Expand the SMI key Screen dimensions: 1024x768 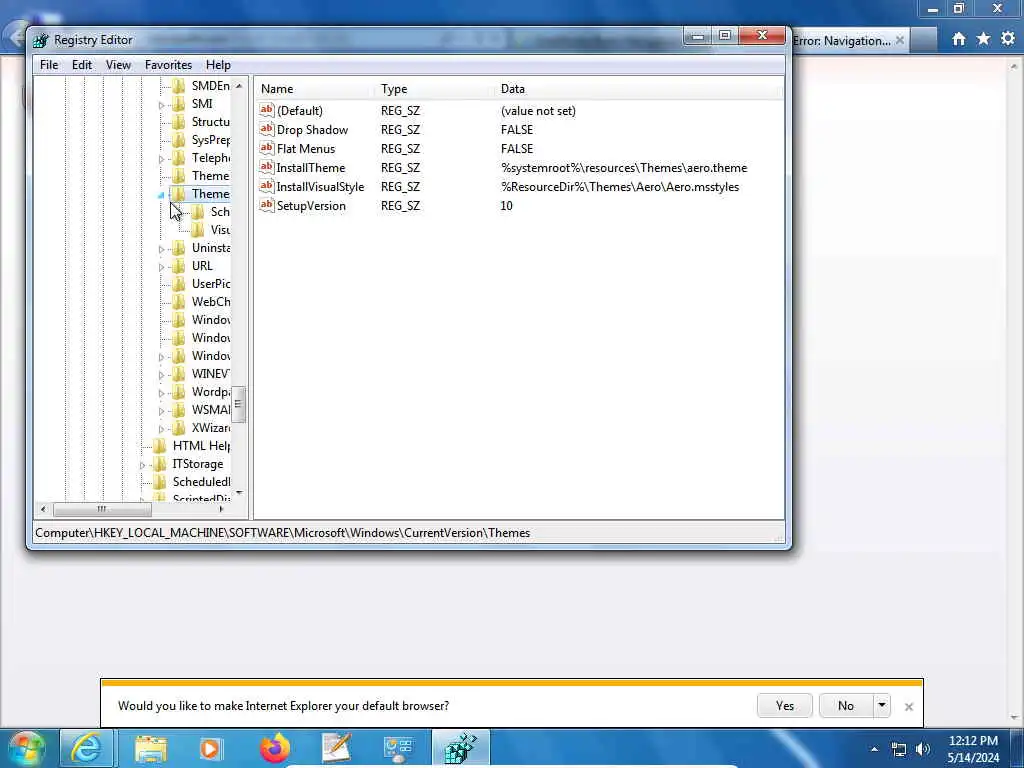tap(161, 104)
